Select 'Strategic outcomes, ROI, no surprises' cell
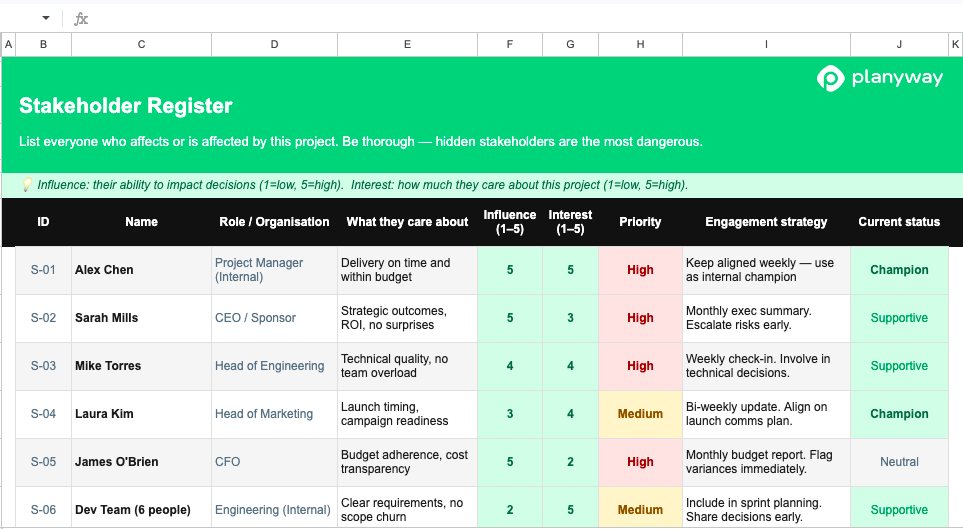 407,318
